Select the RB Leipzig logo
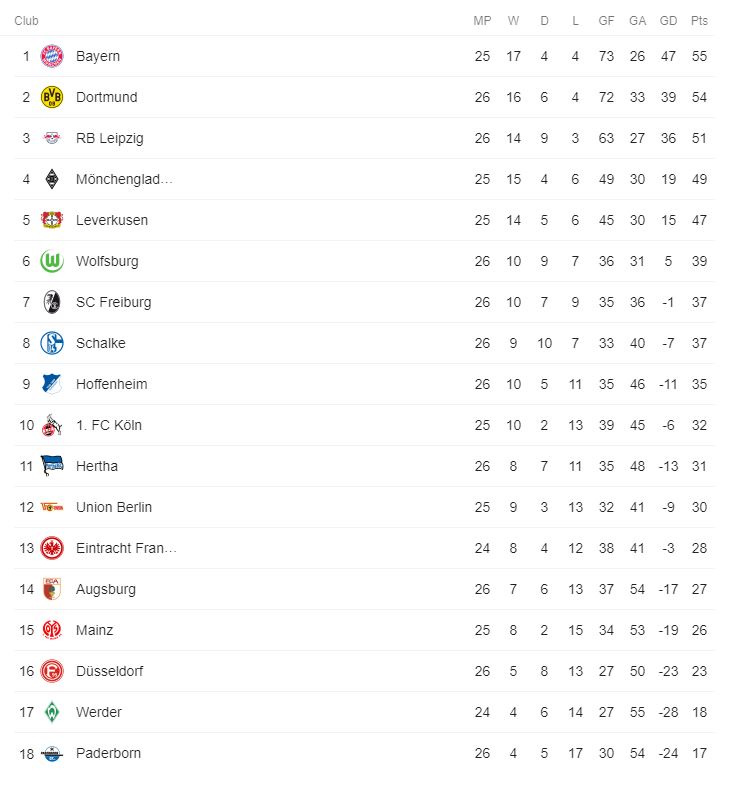This screenshot has width=748, height=789. (x=51, y=138)
